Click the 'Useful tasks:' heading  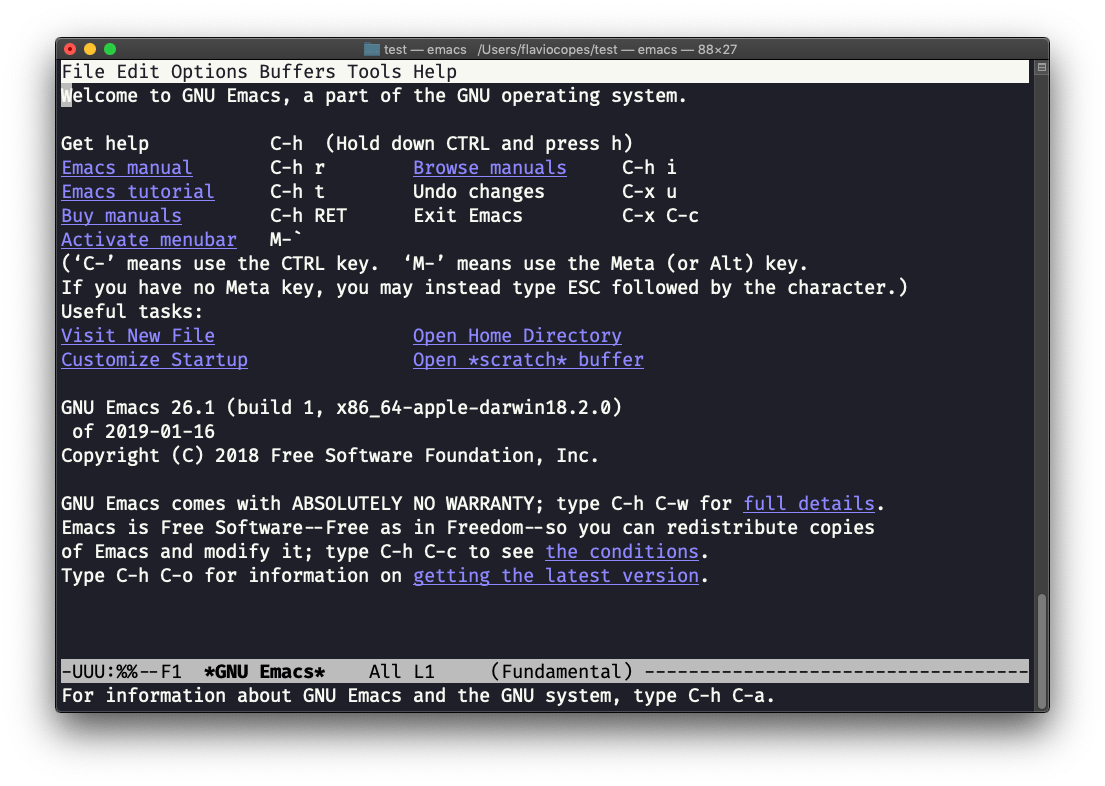pyautogui.click(x=132, y=312)
